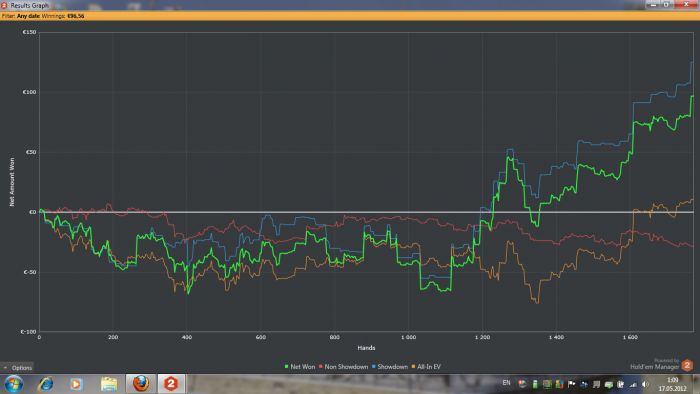This screenshot has width=700, height=394.
Task: Minimize the Results Graph window
Action: 653,4
